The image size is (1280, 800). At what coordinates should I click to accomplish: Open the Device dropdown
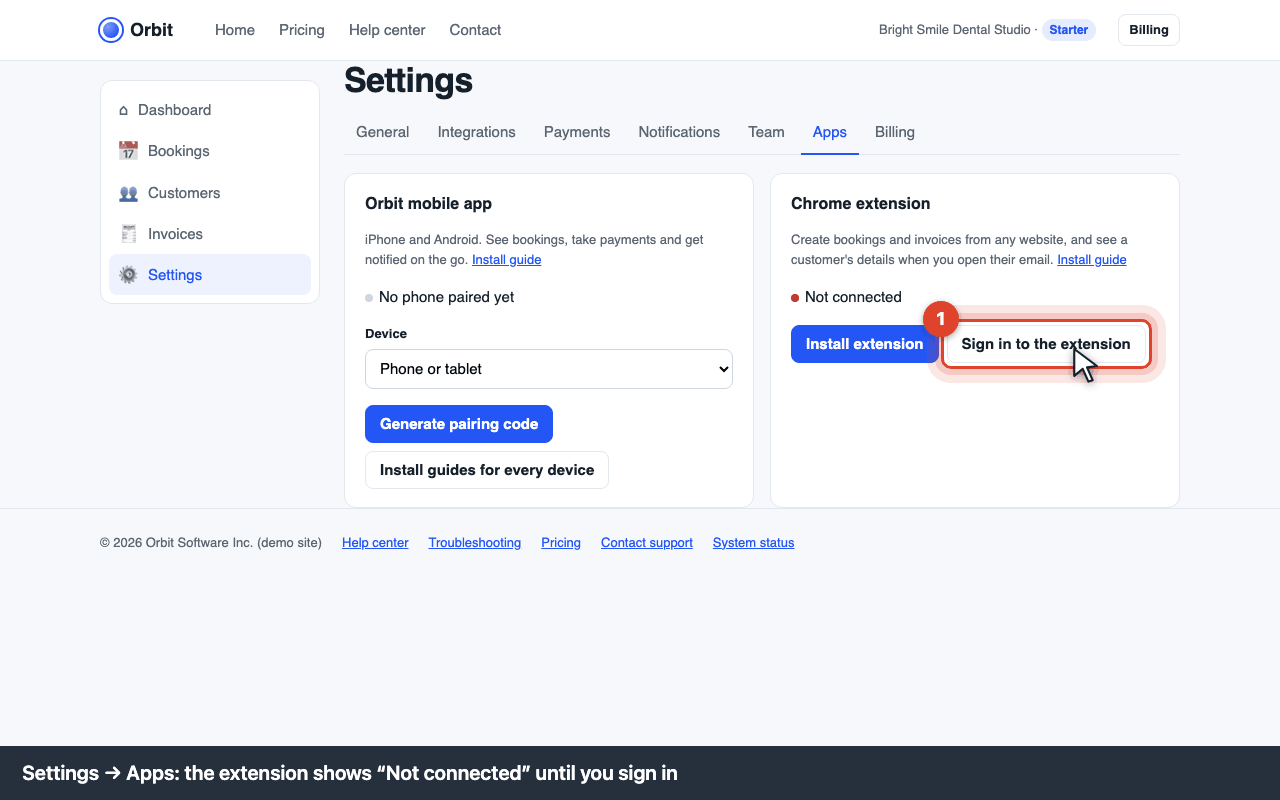549,369
